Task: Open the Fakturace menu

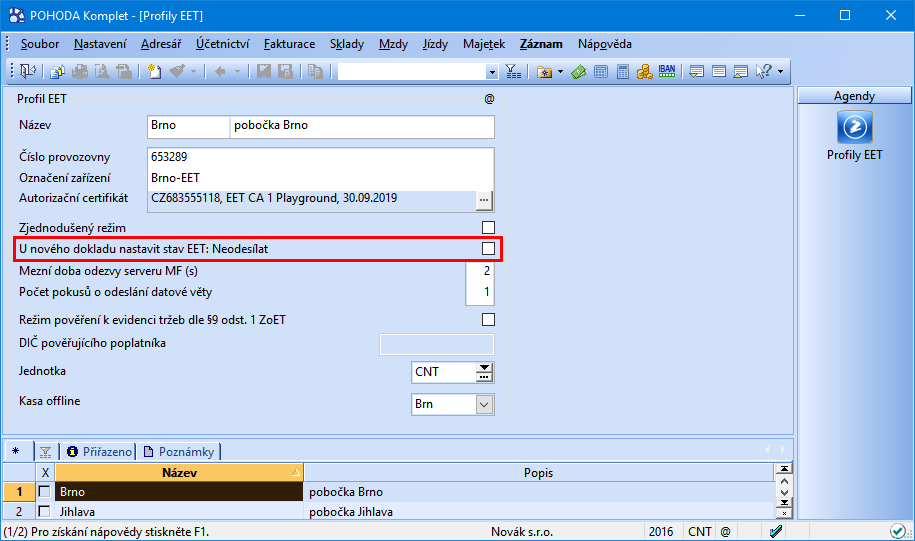Action: [289, 44]
